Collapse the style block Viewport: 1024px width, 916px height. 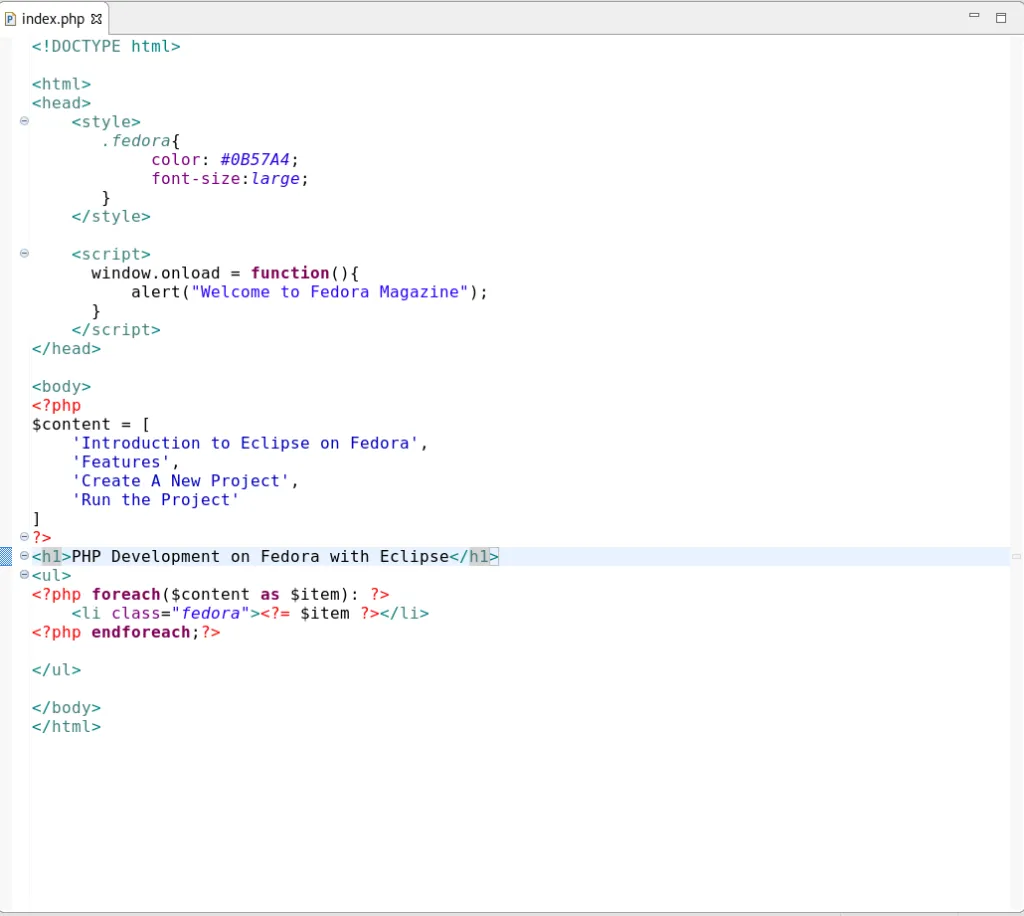[x=23, y=121]
